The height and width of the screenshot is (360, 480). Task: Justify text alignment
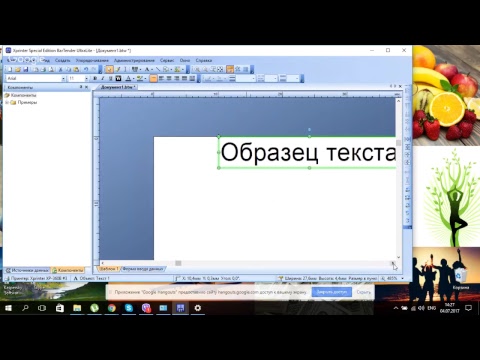point(184,78)
